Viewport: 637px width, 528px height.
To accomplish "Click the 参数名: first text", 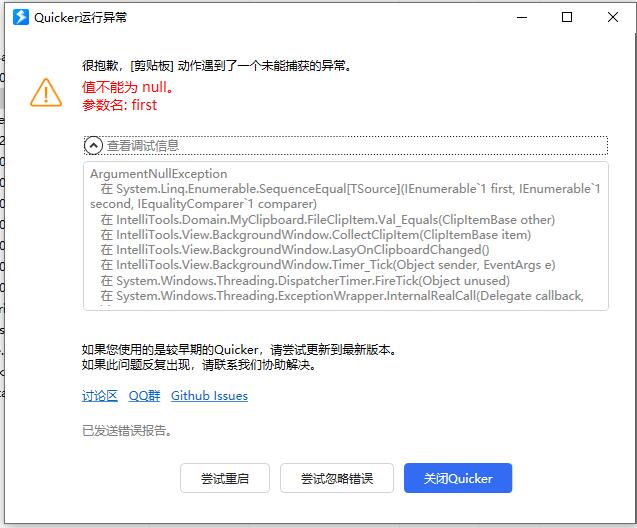I will pos(119,105).
